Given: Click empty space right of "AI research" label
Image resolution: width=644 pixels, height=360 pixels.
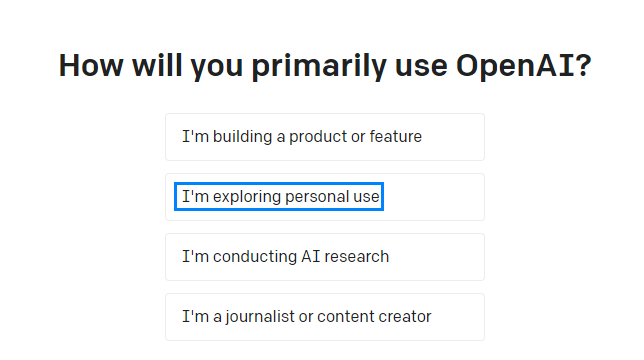Looking at the screenshot, I should [436, 257].
